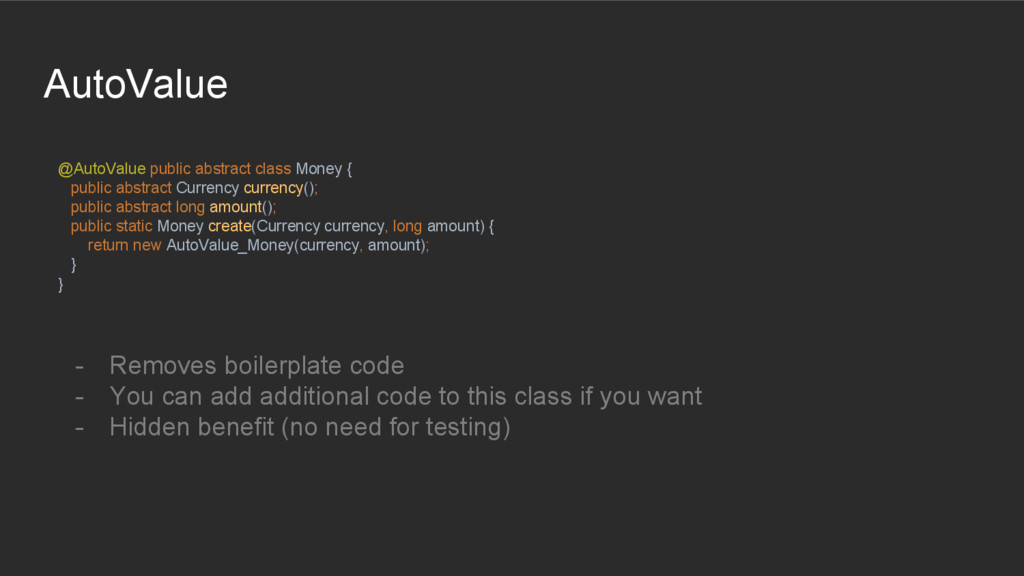Click the currency() method name
This screenshot has width=1024, height=576.
(272, 187)
